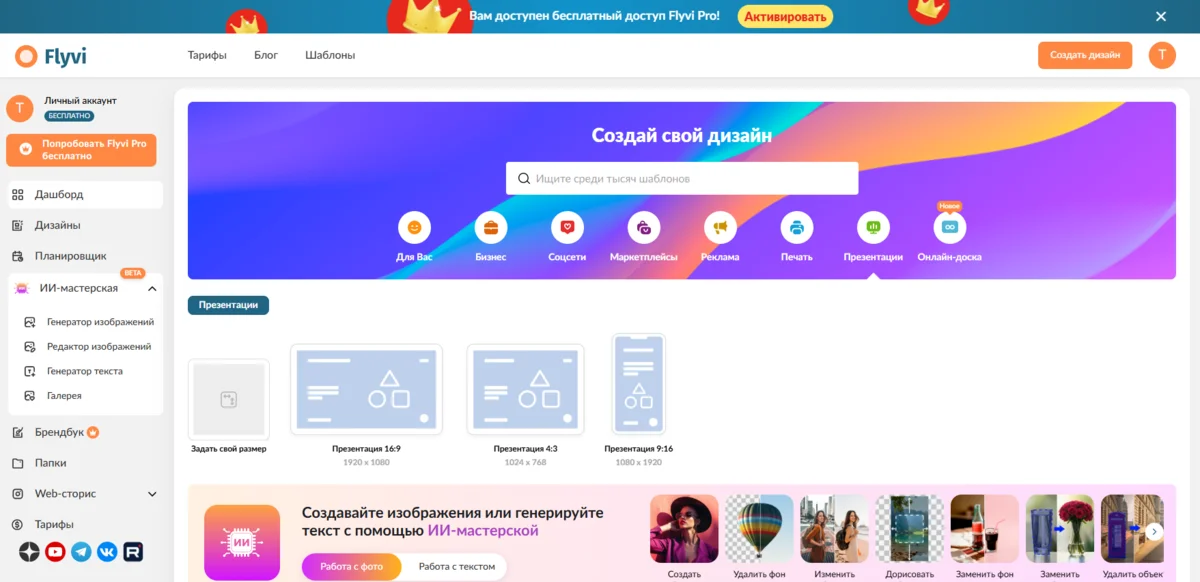
Task: Open the Печать printer icon
Action: tap(797, 228)
